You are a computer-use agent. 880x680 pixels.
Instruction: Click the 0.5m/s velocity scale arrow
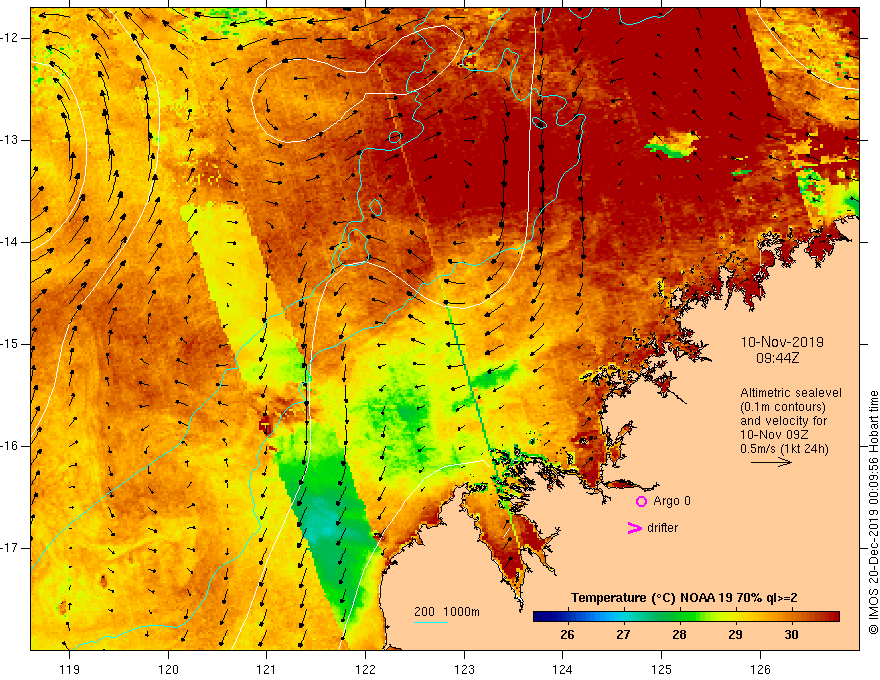coord(772,462)
